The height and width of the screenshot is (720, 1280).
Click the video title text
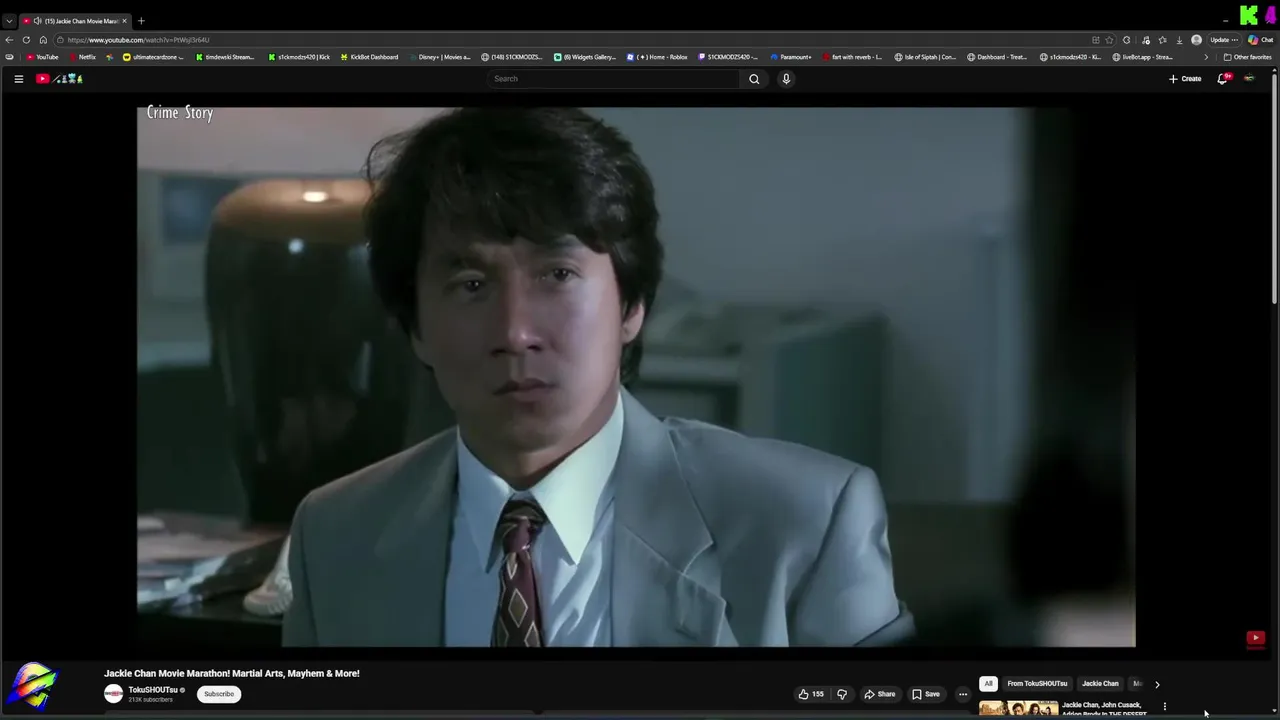[232, 674]
